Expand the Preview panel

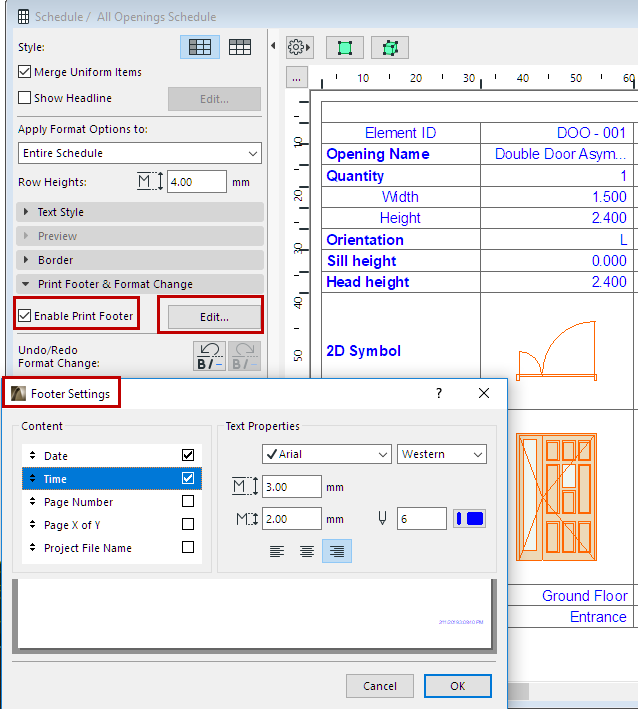click(140, 236)
